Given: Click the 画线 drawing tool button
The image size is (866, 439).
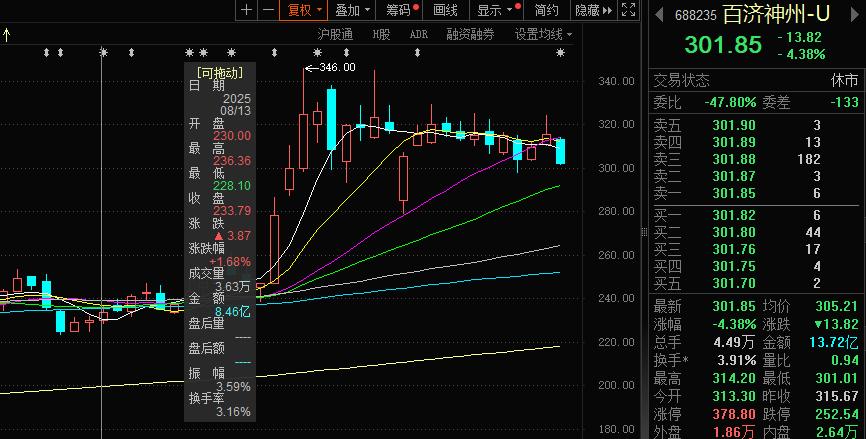Looking at the screenshot, I should pos(446,10).
